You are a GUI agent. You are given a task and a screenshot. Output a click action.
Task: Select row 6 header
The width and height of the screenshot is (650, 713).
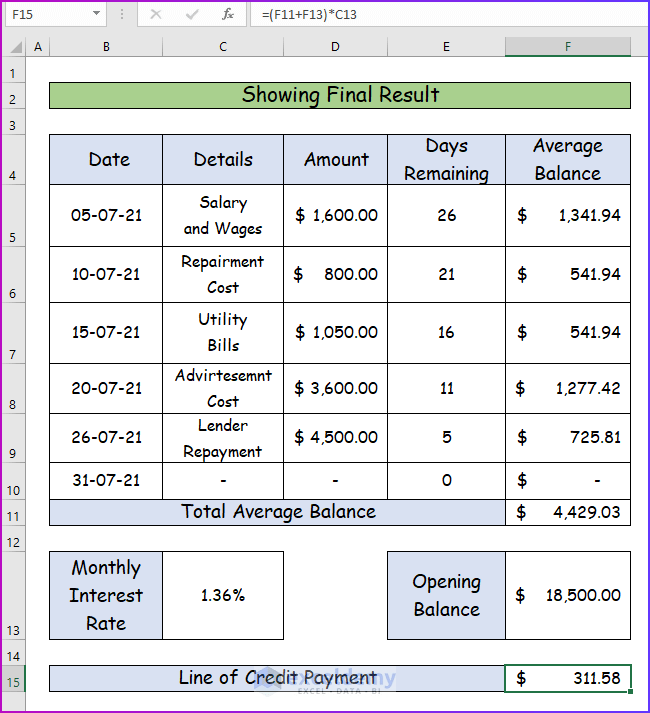point(13,275)
